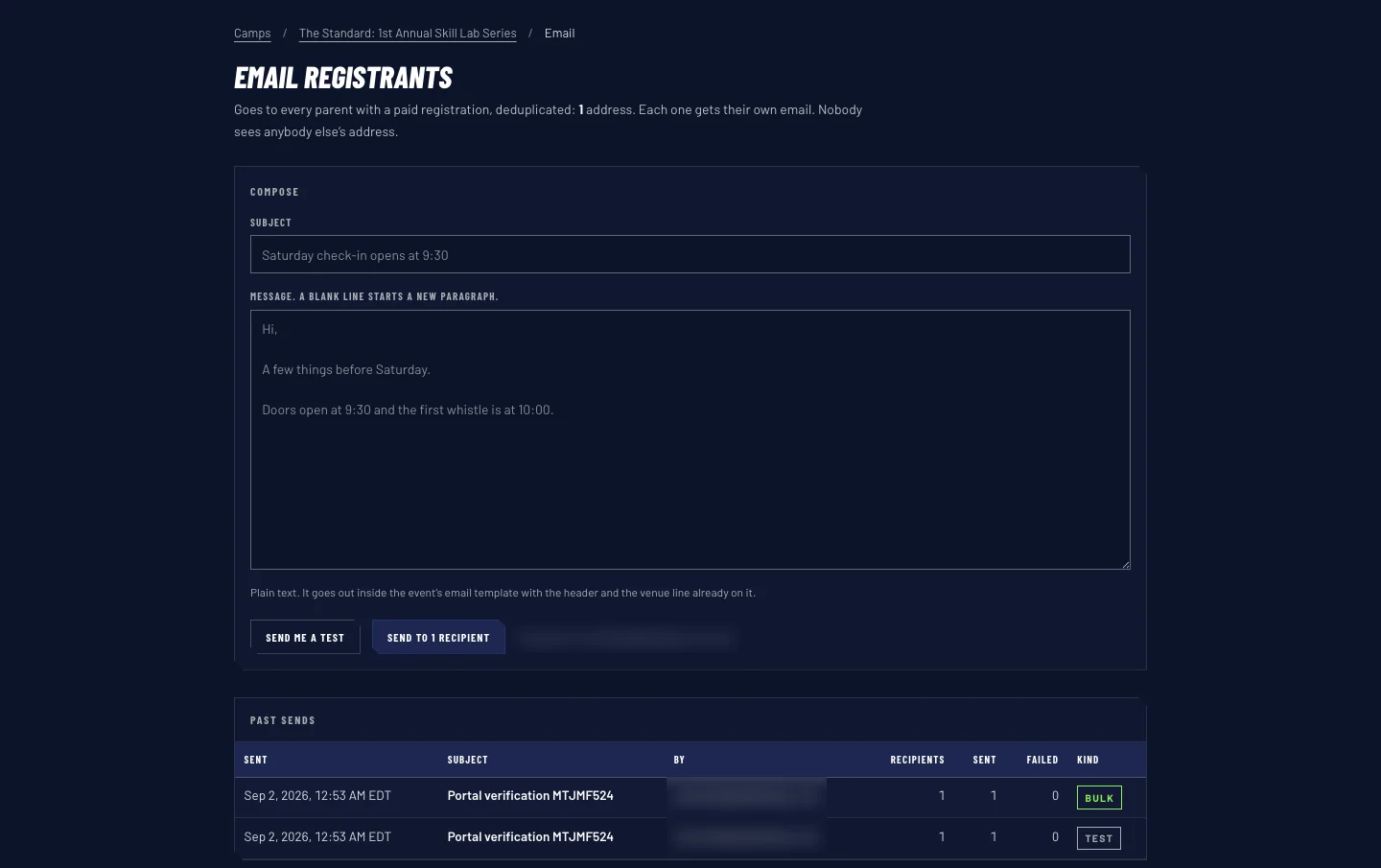Click the Kind column header
Viewport: 1381px width, 868px height.
coord(1088,760)
